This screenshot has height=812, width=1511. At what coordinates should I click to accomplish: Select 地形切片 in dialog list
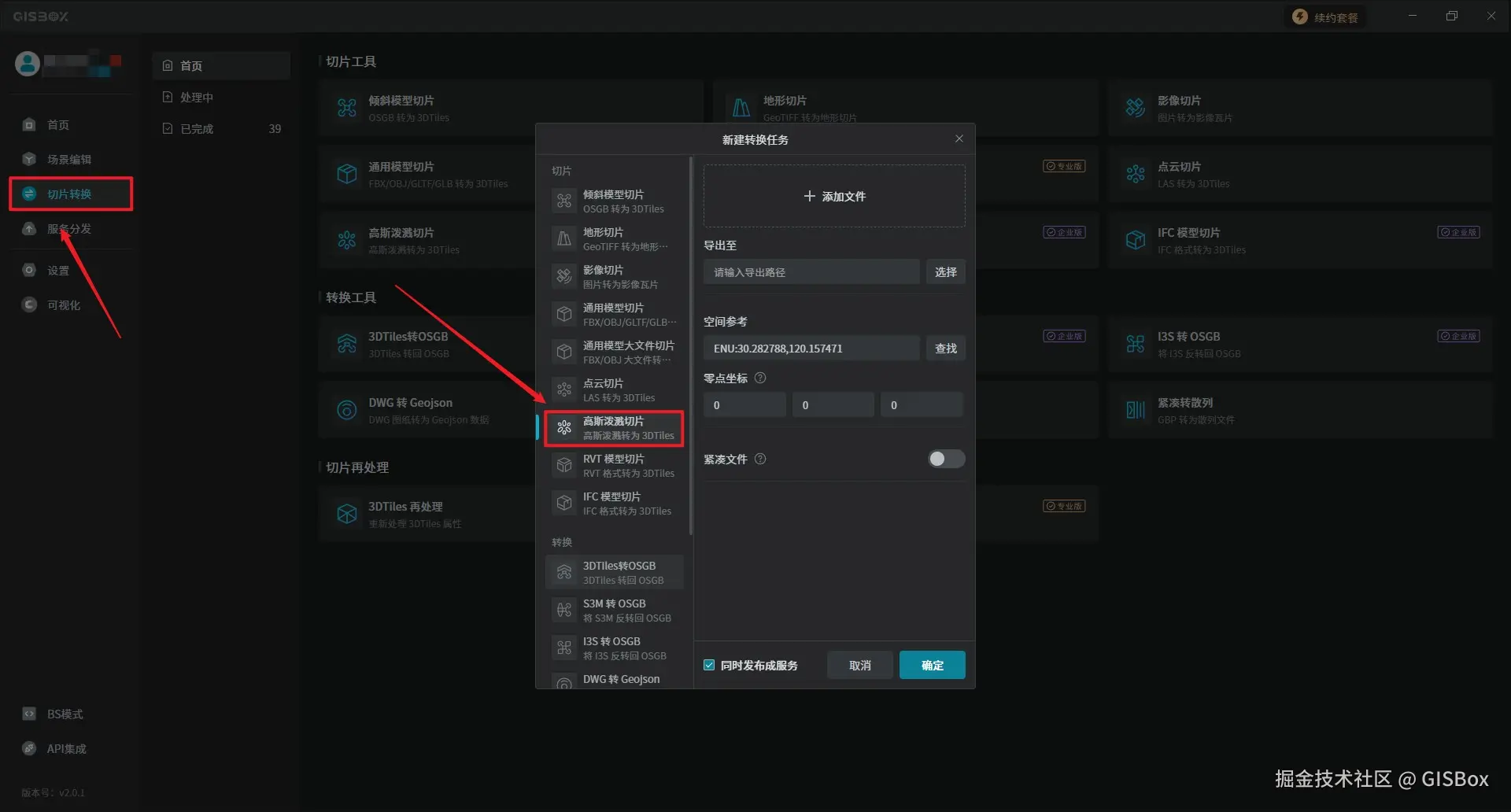tap(614, 239)
